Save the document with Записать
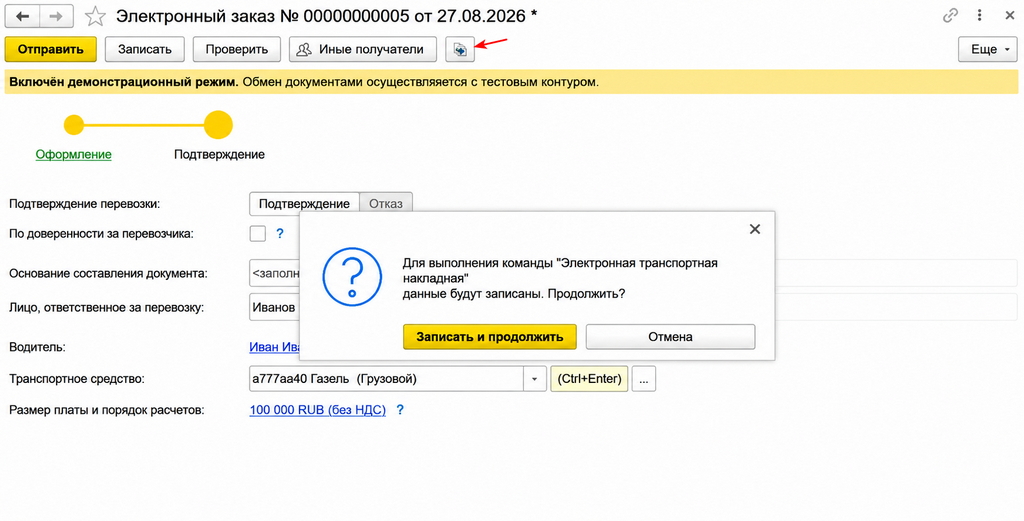This screenshot has height=521, width=1024. 145,50
